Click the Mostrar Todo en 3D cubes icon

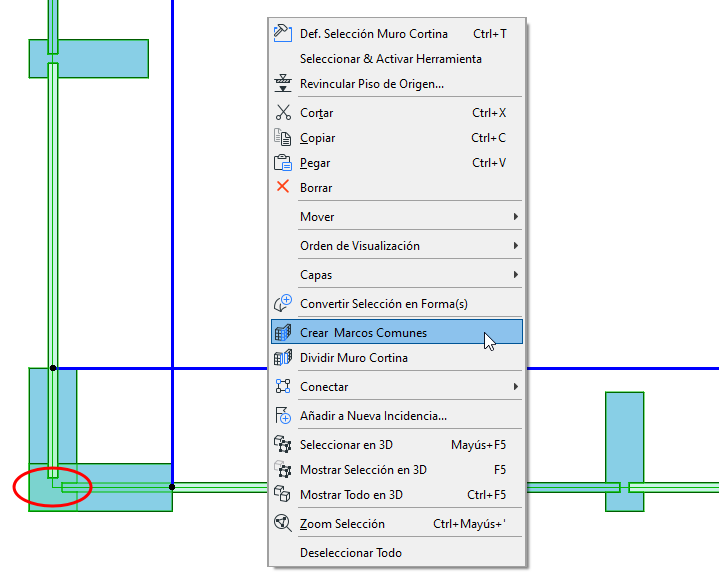282,495
